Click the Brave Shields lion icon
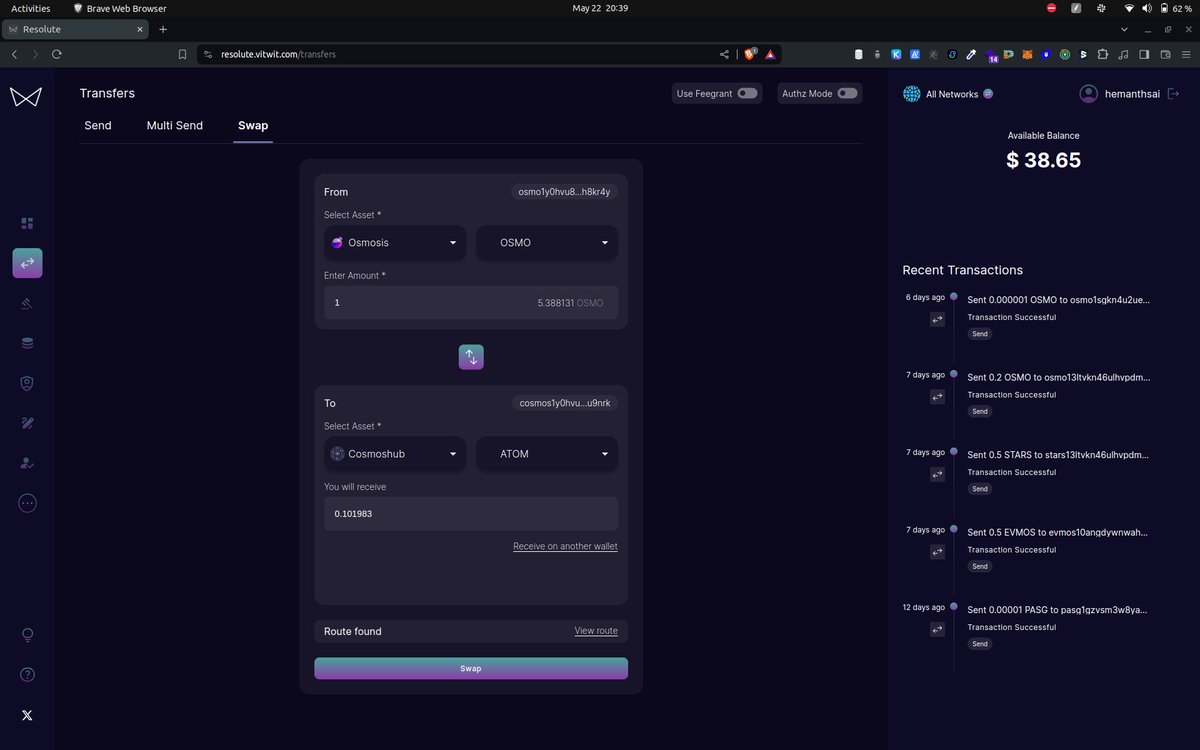This screenshot has height=750, width=1200. tap(750, 54)
